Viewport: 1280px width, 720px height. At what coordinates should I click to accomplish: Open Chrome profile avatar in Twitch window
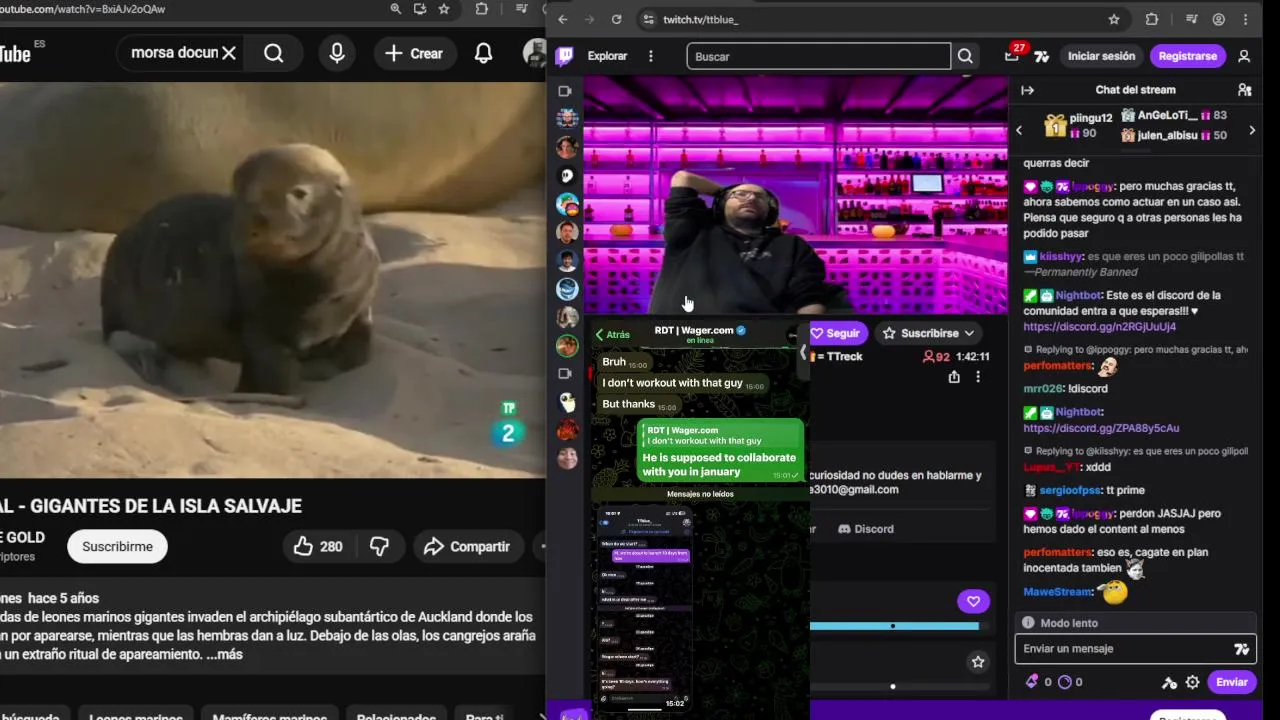click(x=1218, y=19)
